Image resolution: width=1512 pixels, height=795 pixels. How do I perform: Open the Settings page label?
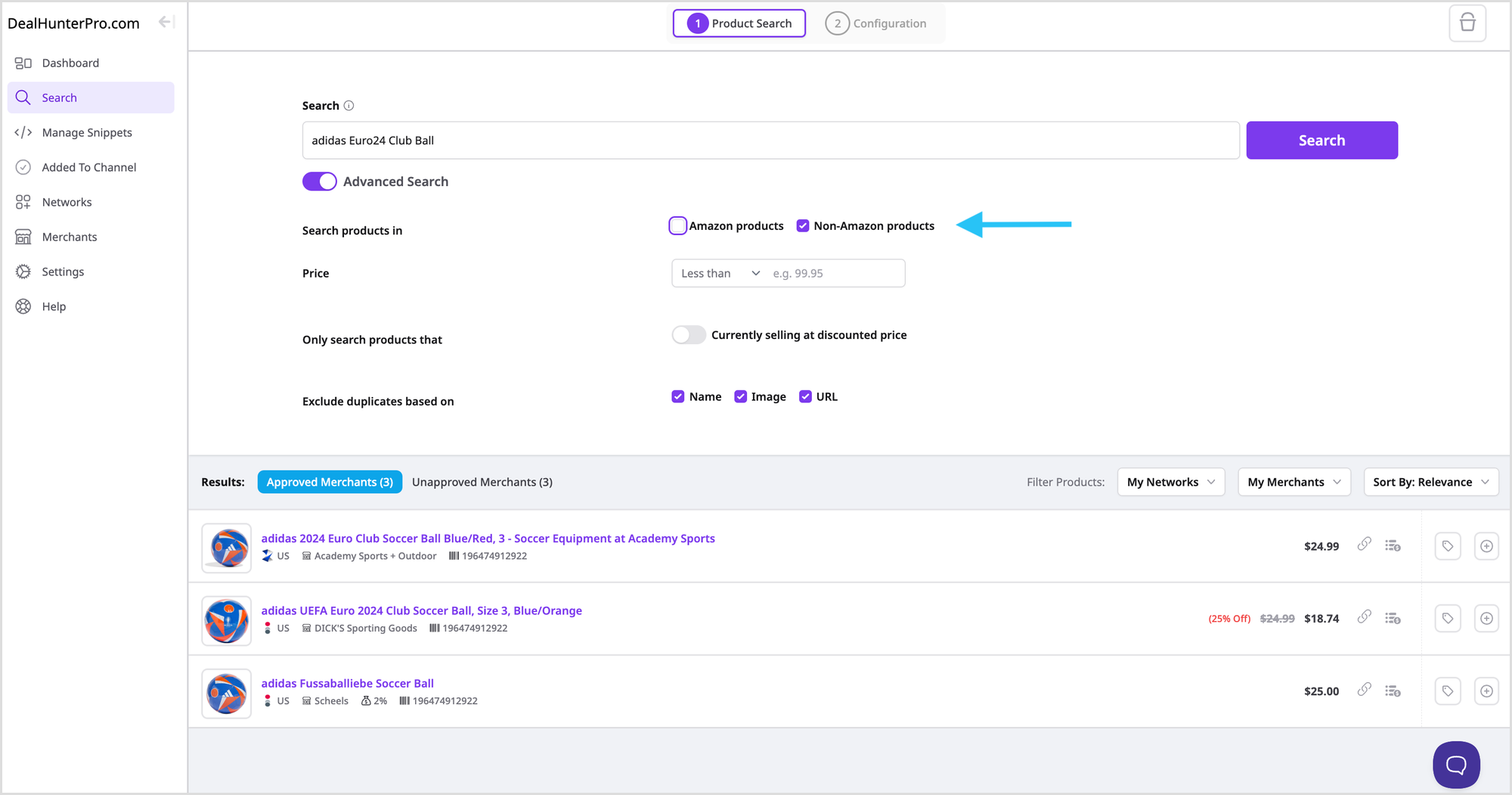63,272
